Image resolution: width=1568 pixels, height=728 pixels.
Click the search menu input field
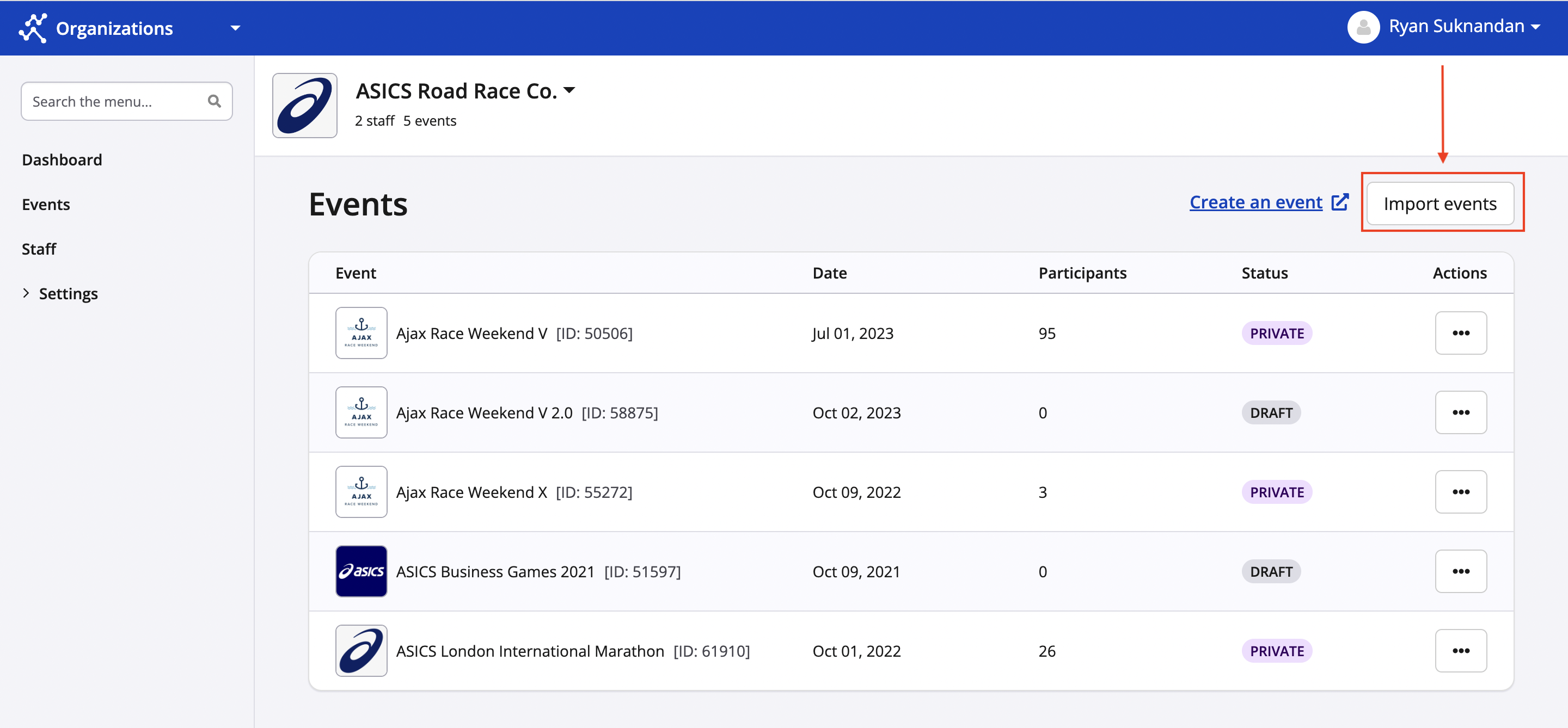[x=127, y=101]
